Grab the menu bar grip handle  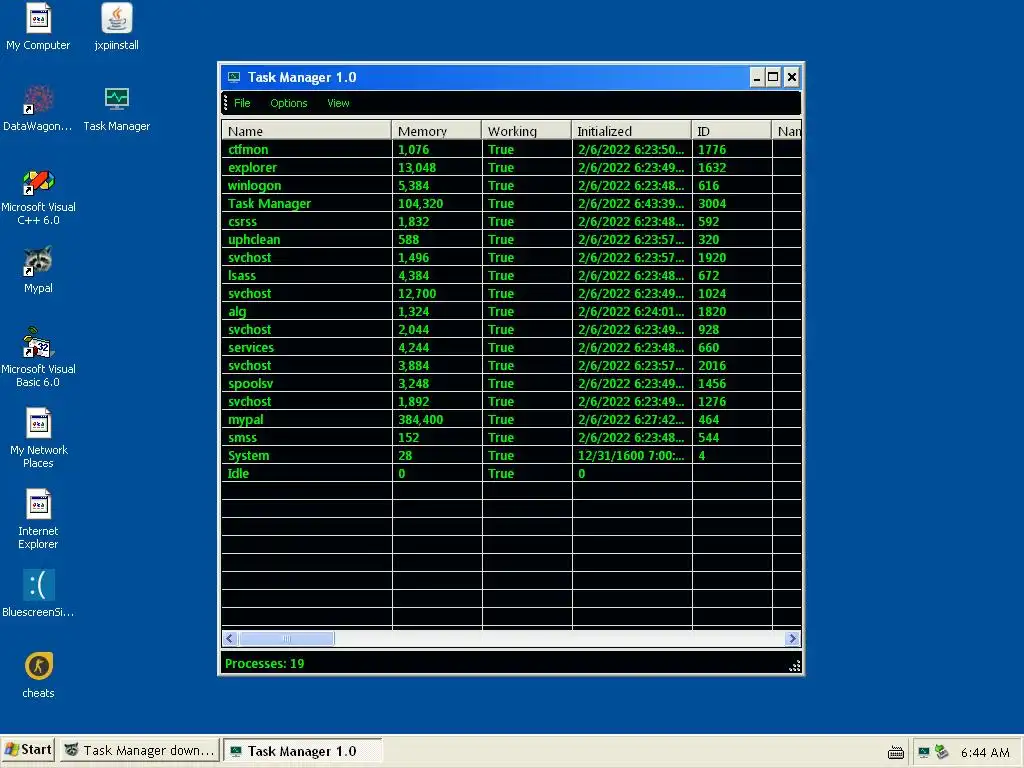(225, 103)
